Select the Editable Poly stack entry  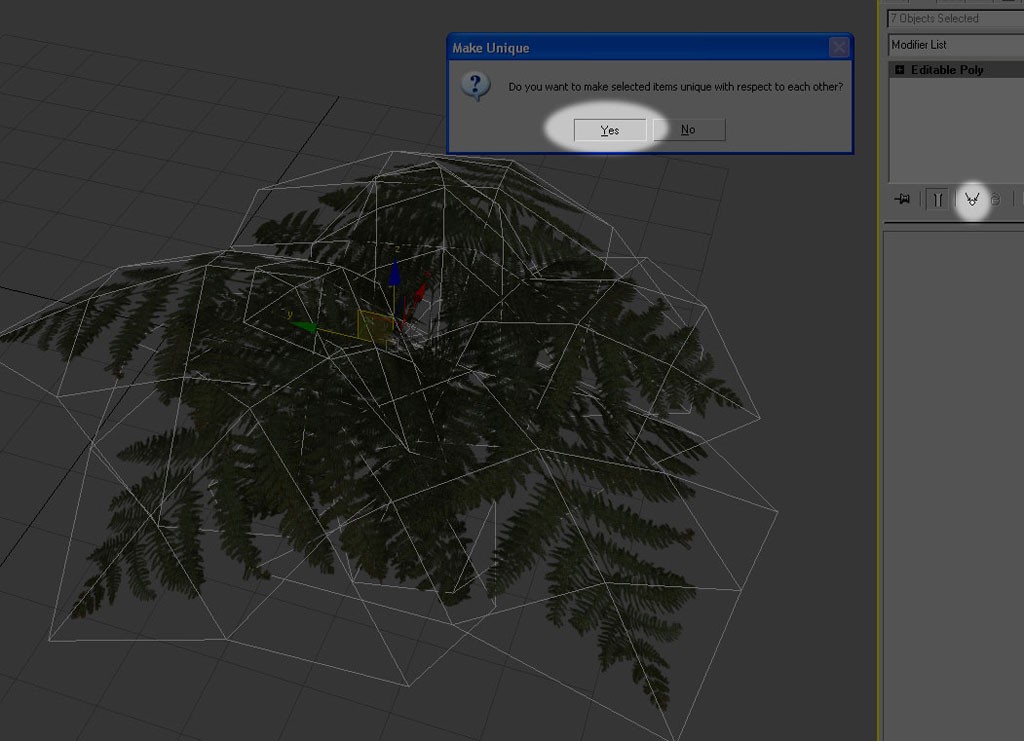pos(956,70)
